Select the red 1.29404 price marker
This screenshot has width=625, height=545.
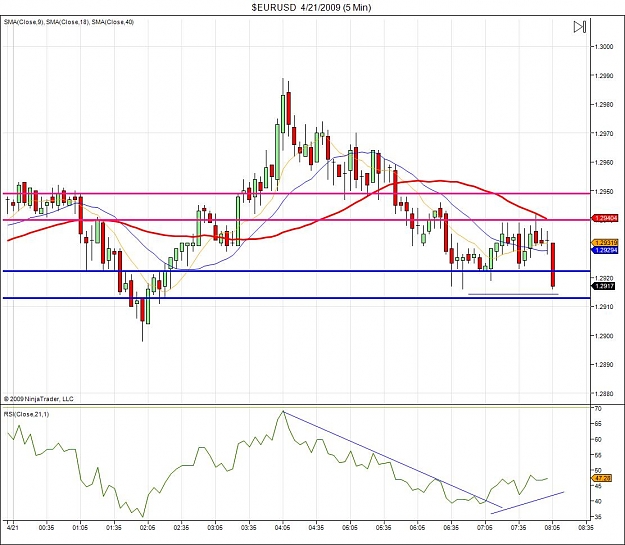click(606, 218)
